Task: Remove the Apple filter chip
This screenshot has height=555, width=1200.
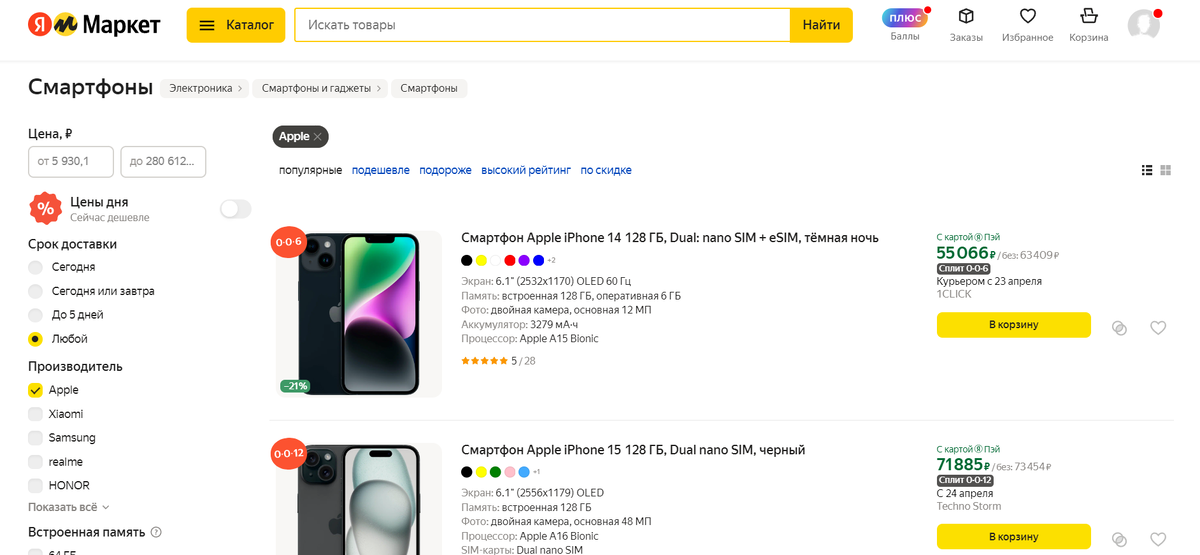Action: [318, 137]
